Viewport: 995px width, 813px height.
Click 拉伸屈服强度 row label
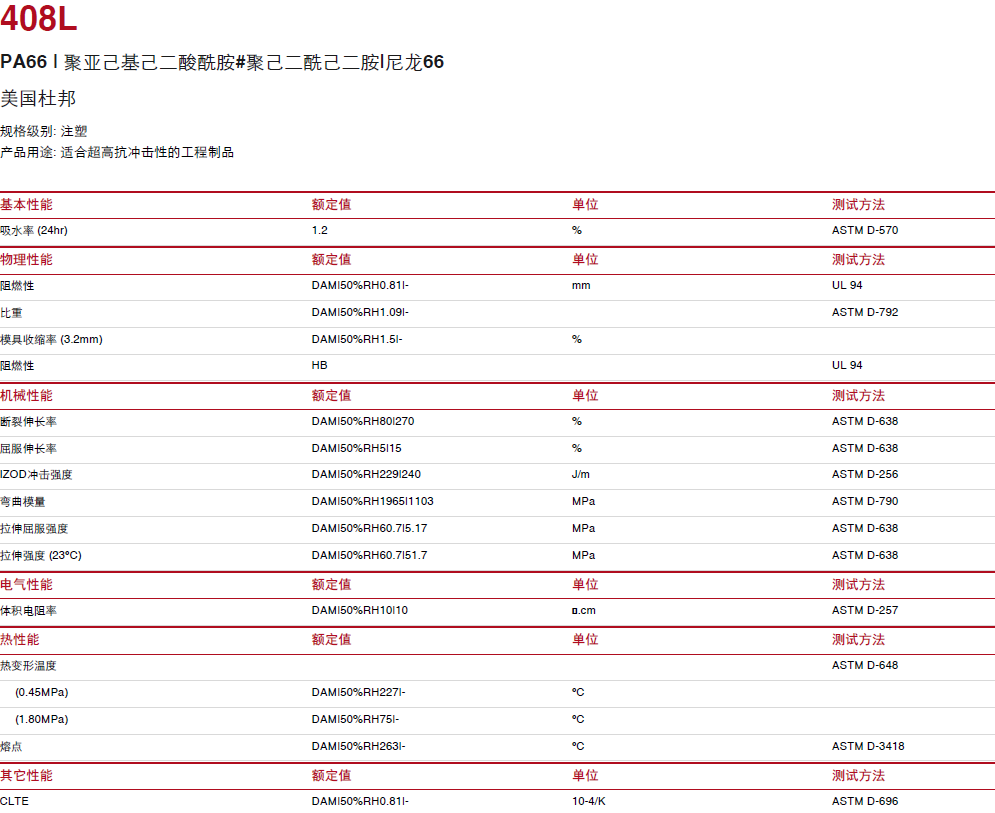[34, 529]
